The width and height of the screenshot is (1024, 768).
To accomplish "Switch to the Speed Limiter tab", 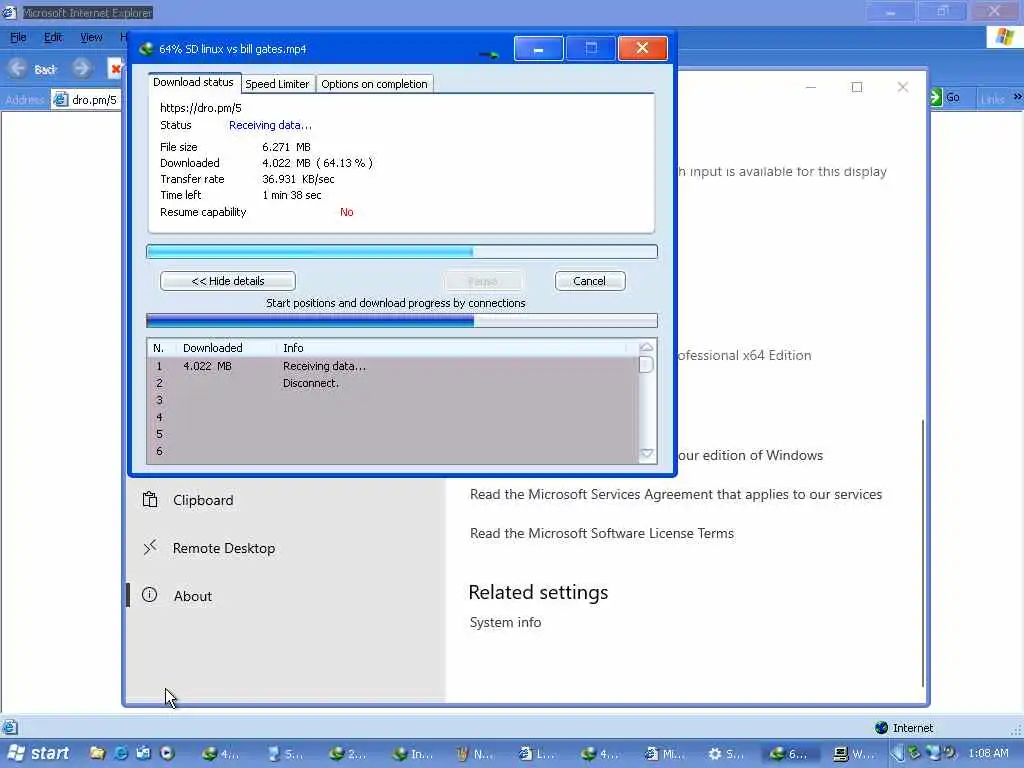I will tap(277, 84).
